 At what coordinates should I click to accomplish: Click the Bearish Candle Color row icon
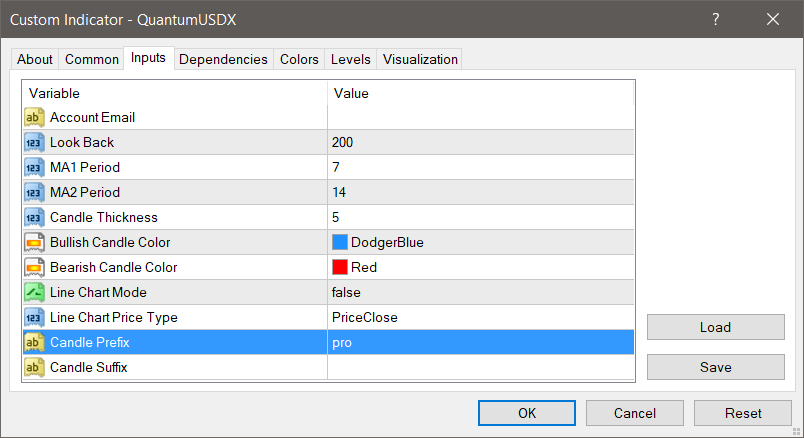pos(33,267)
